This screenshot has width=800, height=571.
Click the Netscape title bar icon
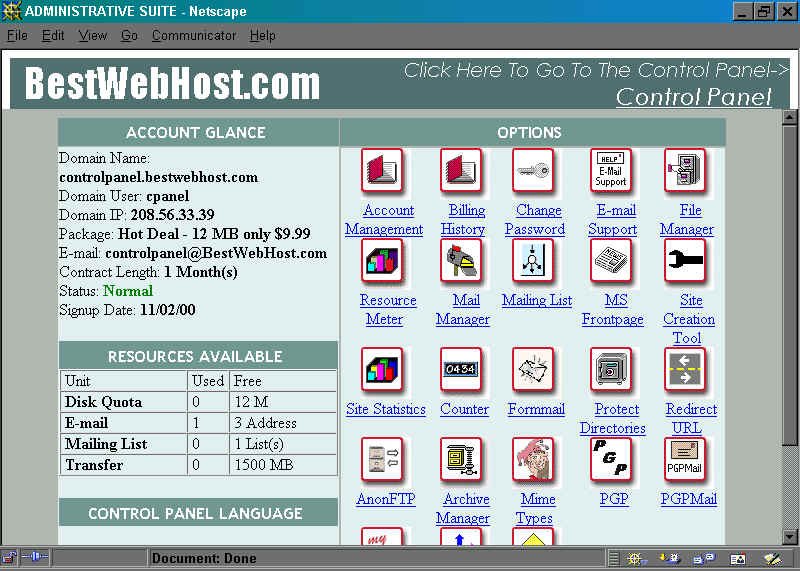(x=11, y=11)
